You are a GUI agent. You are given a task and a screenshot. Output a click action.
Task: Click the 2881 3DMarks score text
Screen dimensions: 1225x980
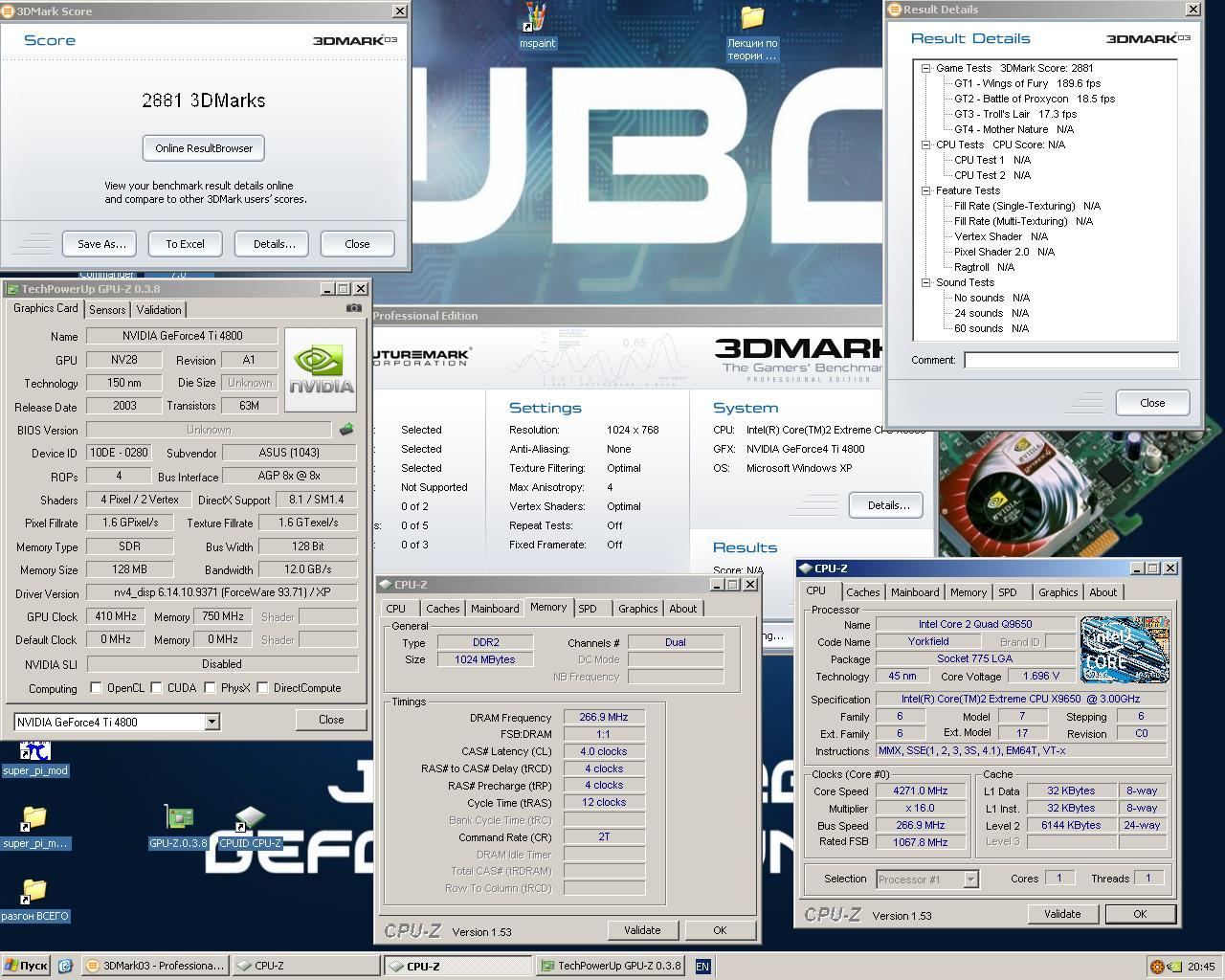coord(204,100)
